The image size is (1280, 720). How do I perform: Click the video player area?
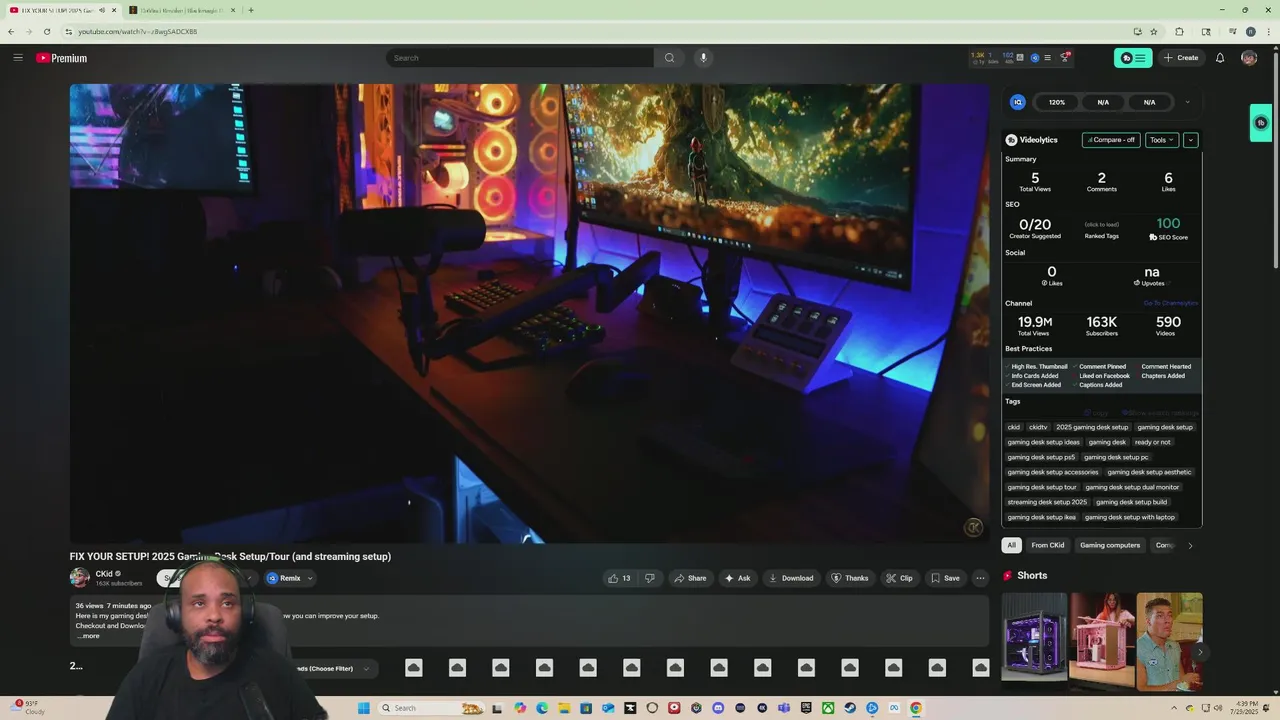[x=529, y=313]
